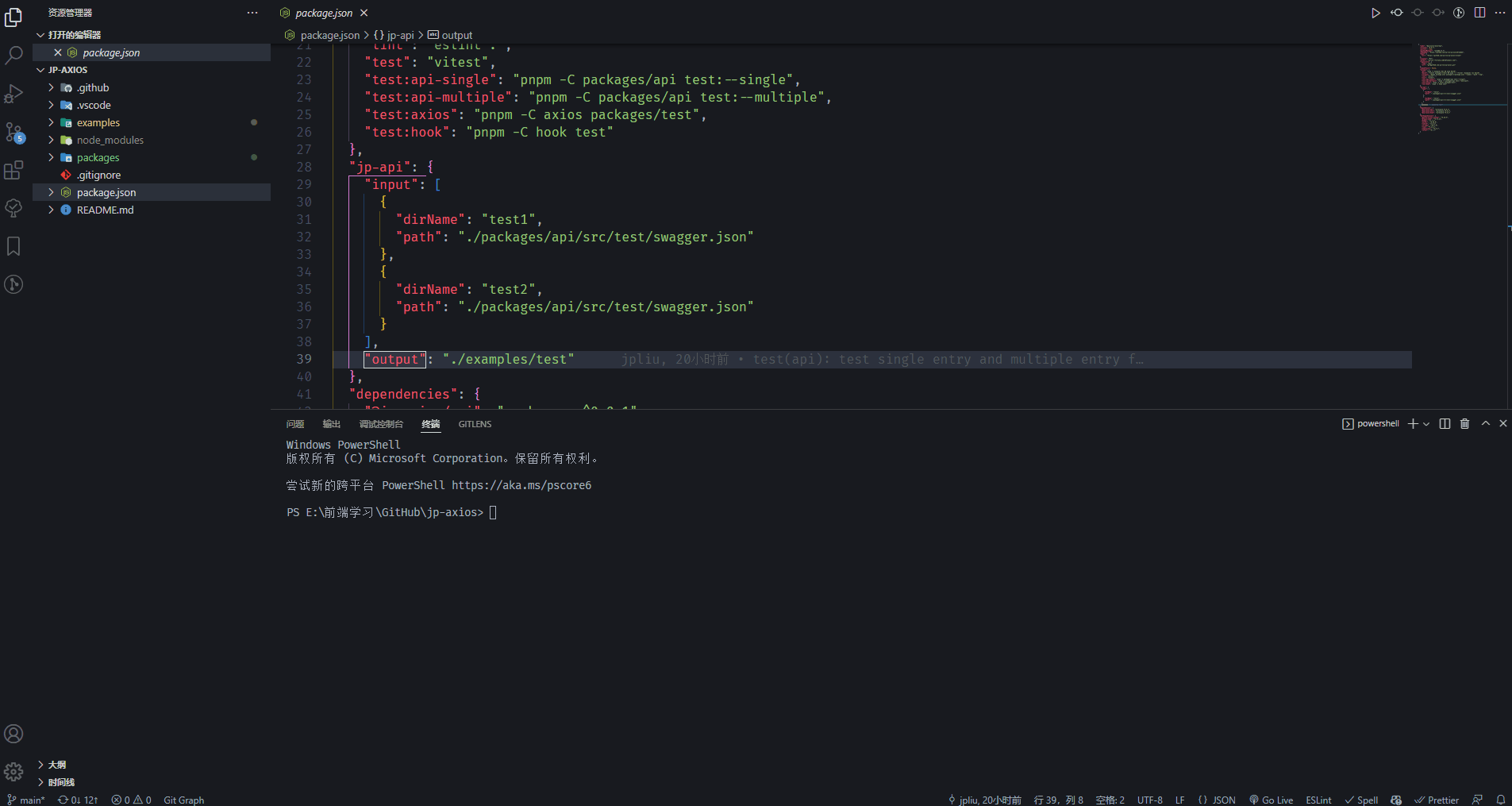Open the Extensions view
The width and height of the screenshot is (1512, 806).
(x=14, y=170)
